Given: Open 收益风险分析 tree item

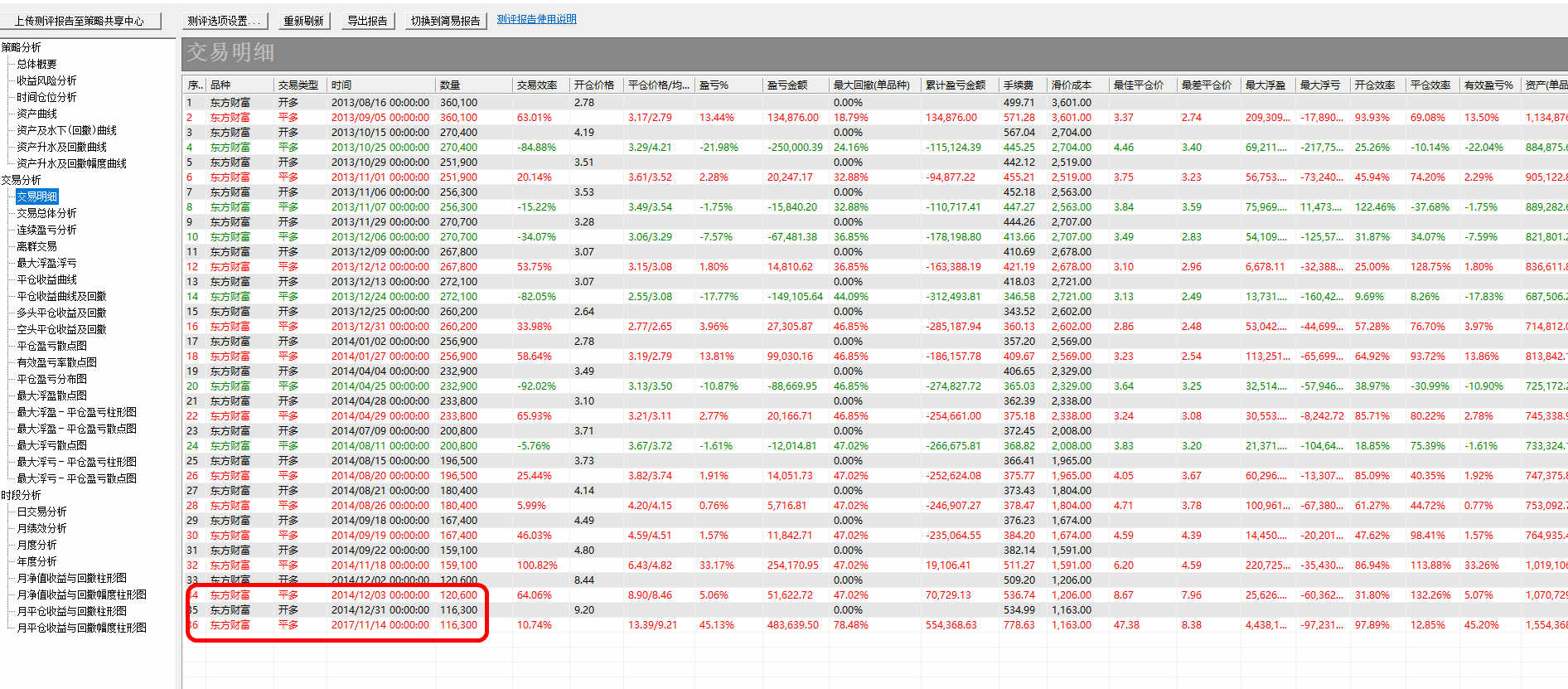Looking at the screenshot, I should click(x=47, y=80).
